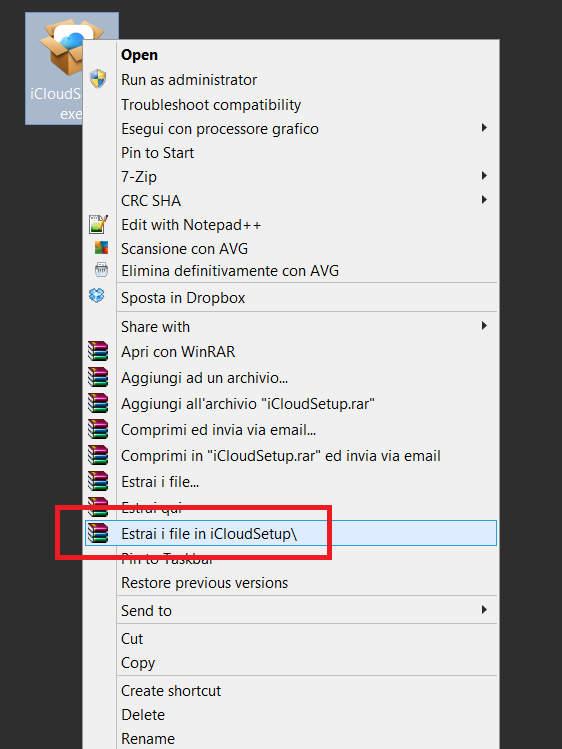Select Aggiungi all'archivio "iCloudSetup.rar"
Screen dimensions: 562x749
click(x=248, y=404)
